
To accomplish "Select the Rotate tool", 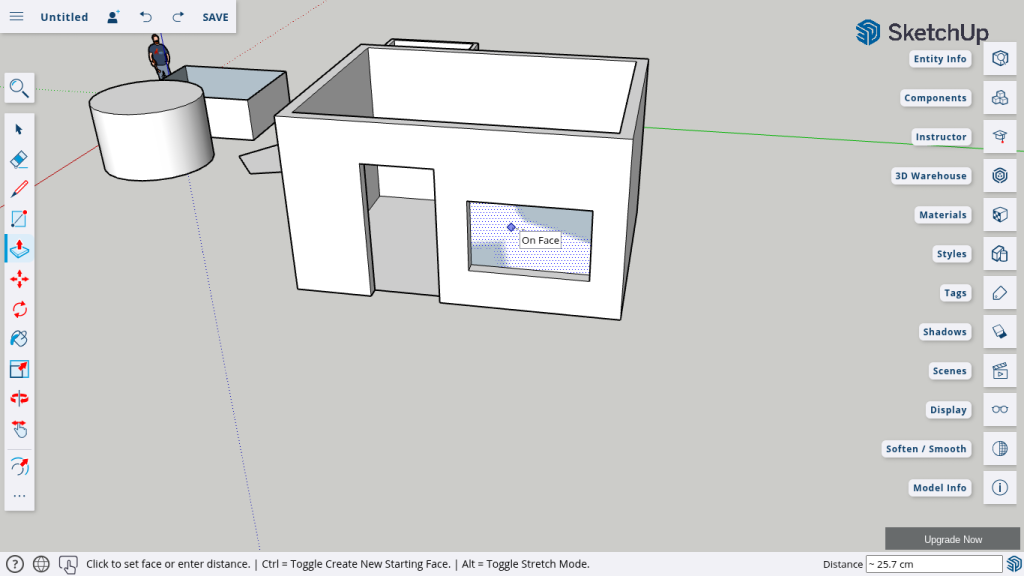I will click(x=19, y=309).
